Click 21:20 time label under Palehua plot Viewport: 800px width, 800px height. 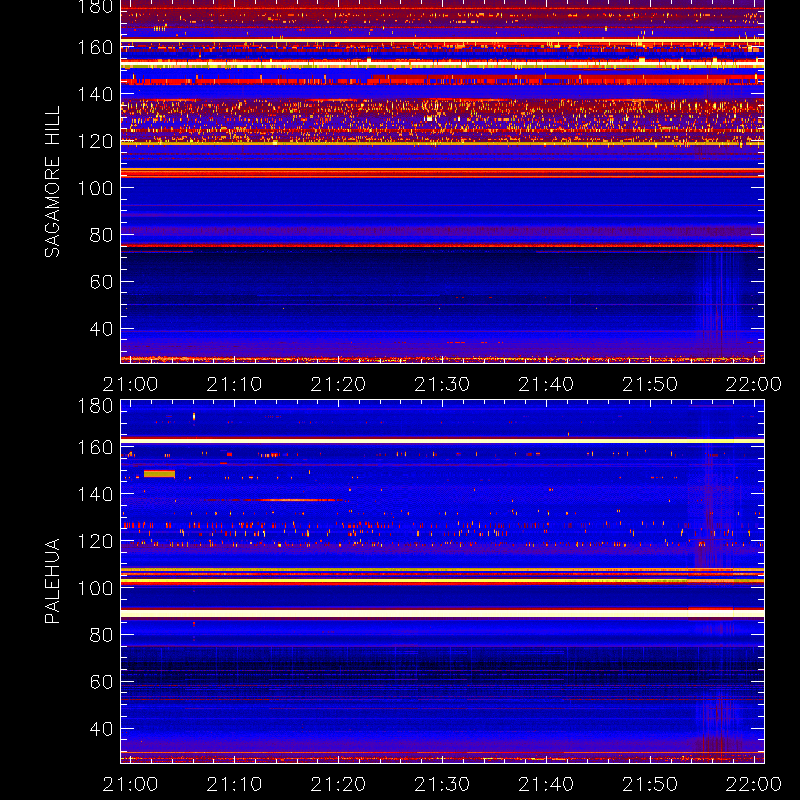pyautogui.click(x=338, y=784)
